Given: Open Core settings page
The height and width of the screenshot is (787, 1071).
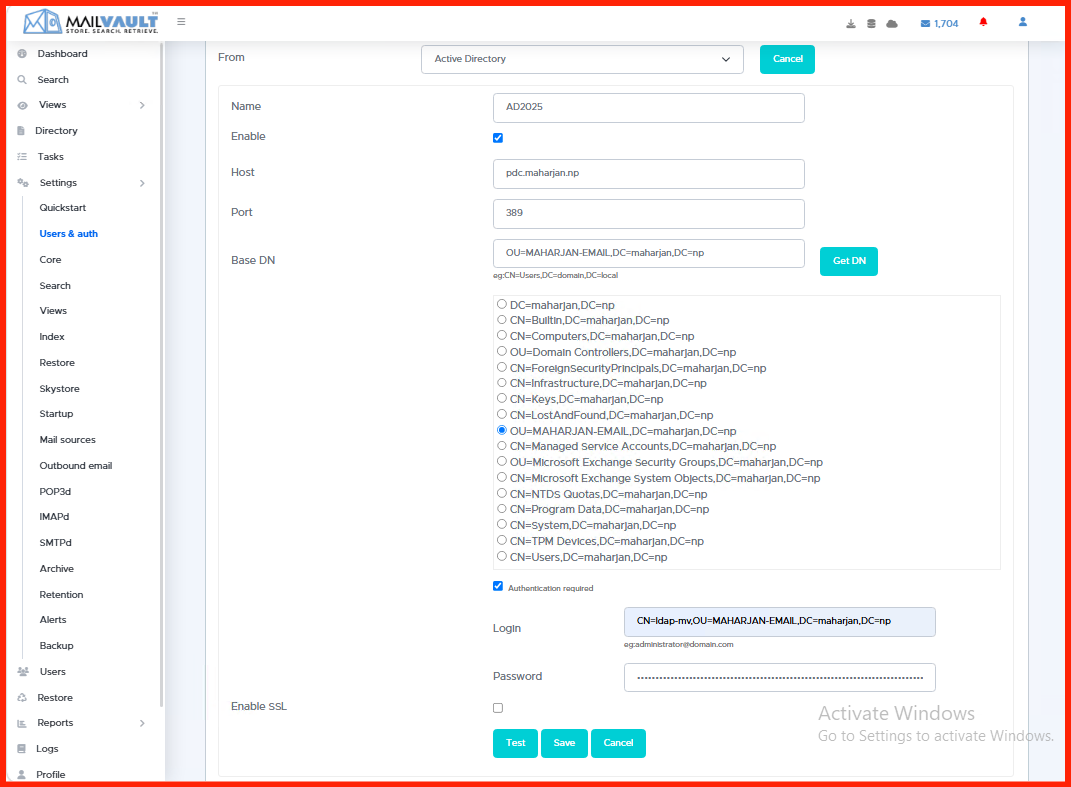Looking at the screenshot, I should [x=51, y=260].
